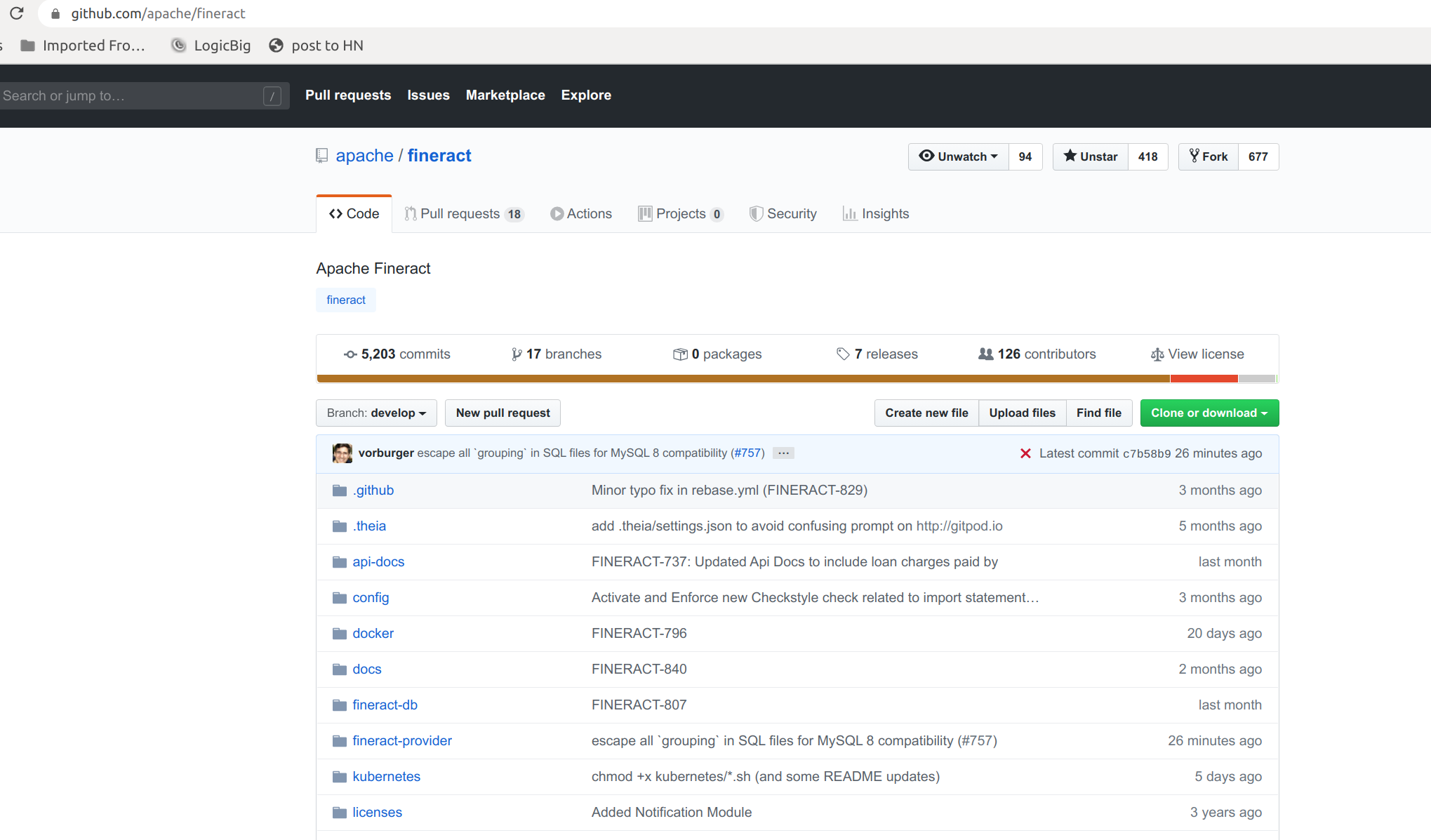Screen dimensions: 1431x840
Task: Open commit c7b58b9
Action: point(1147,454)
